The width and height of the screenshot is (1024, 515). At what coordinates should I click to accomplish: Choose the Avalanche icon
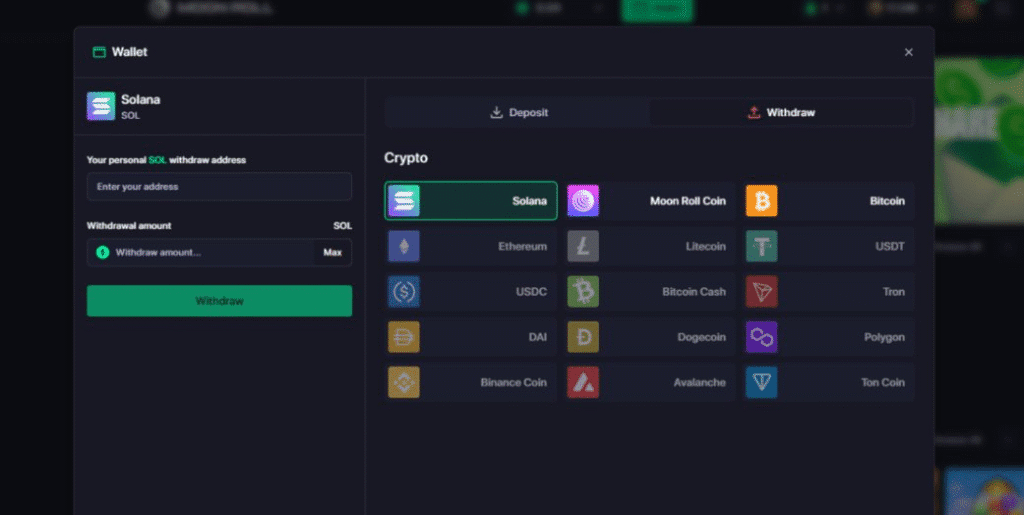[x=583, y=382]
